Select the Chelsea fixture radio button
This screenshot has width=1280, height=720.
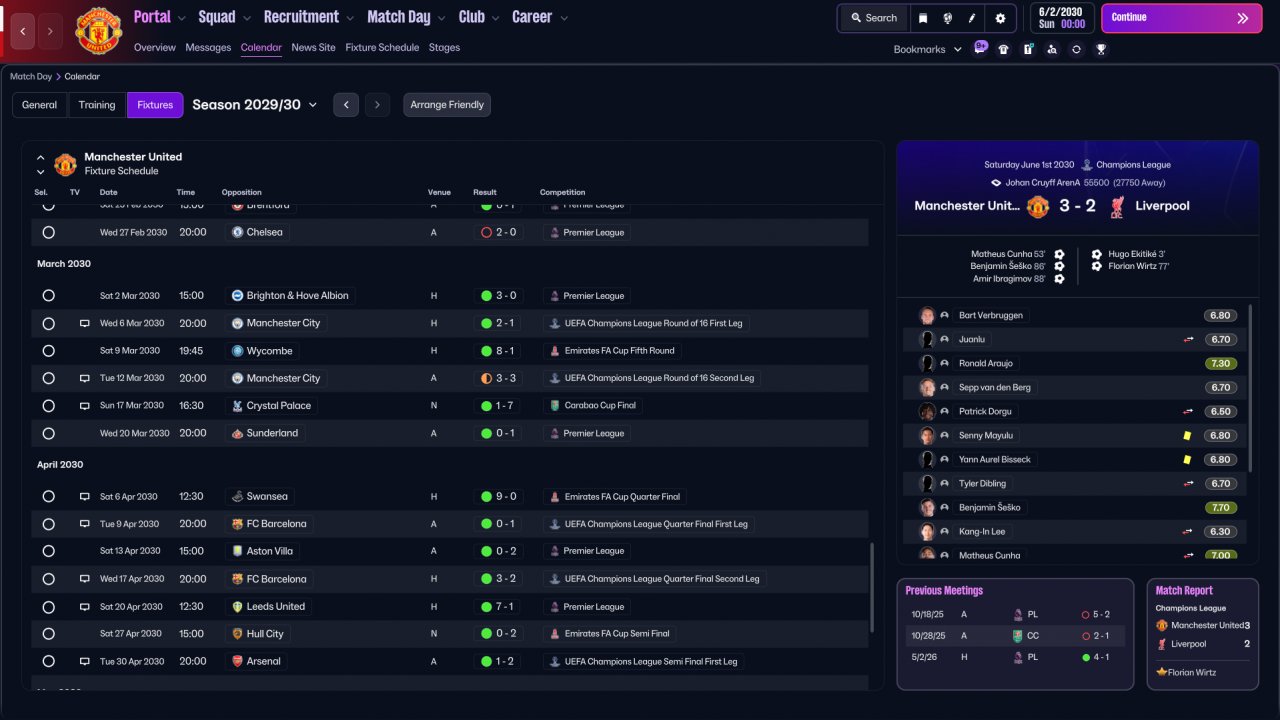(x=48, y=232)
